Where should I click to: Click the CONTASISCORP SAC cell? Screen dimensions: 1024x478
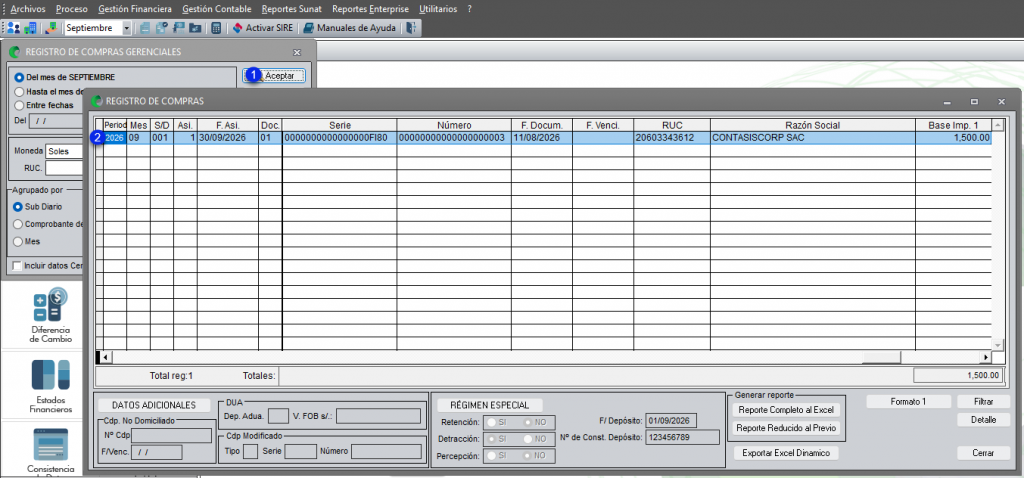click(813, 138)
